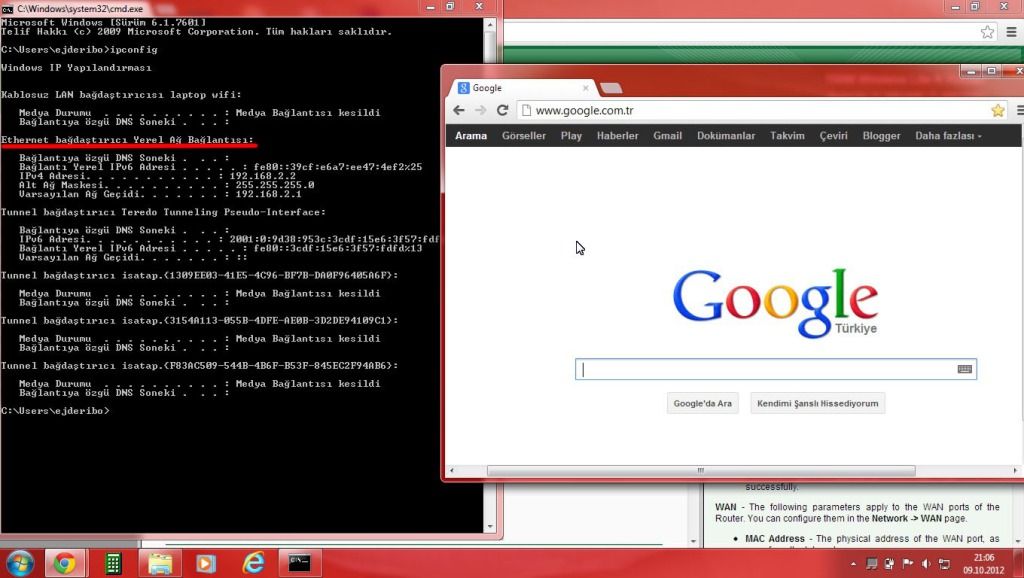Screen dimensions: 1024x578
Task: Click 'Kablosuz LAN bağdaştırıcısı laptop wifi:' line
Action: click(x=121, y=95)
